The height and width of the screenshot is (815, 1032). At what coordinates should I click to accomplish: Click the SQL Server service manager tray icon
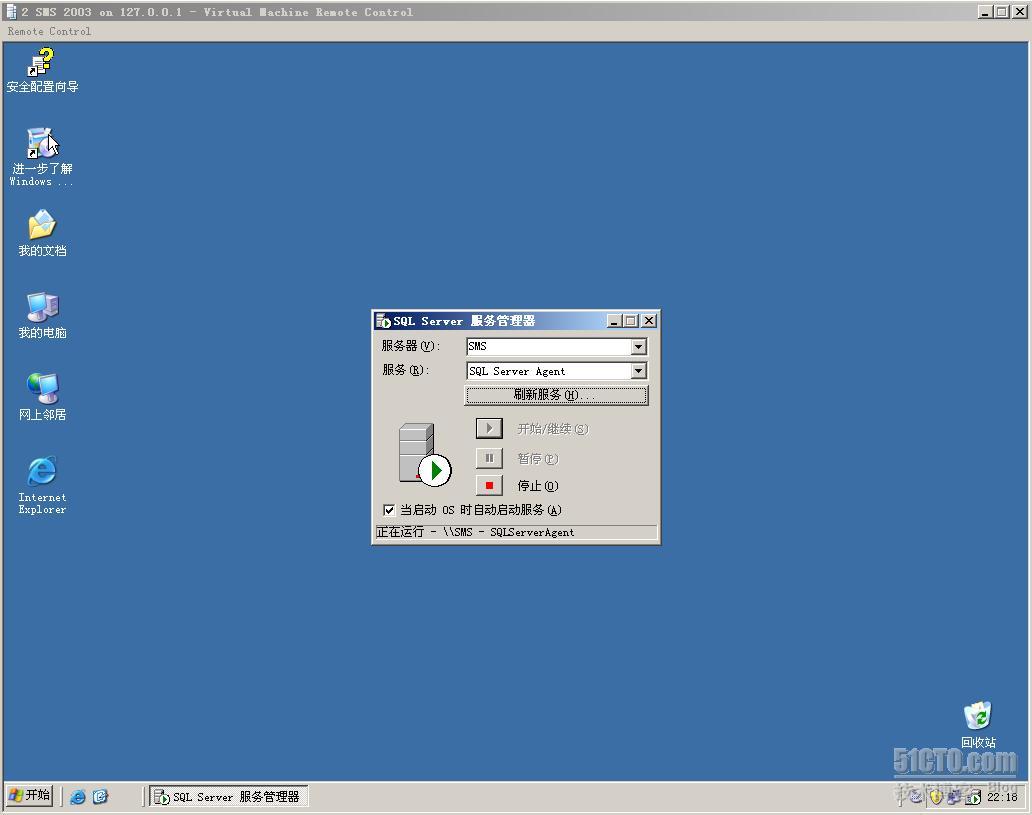point(973,797)
